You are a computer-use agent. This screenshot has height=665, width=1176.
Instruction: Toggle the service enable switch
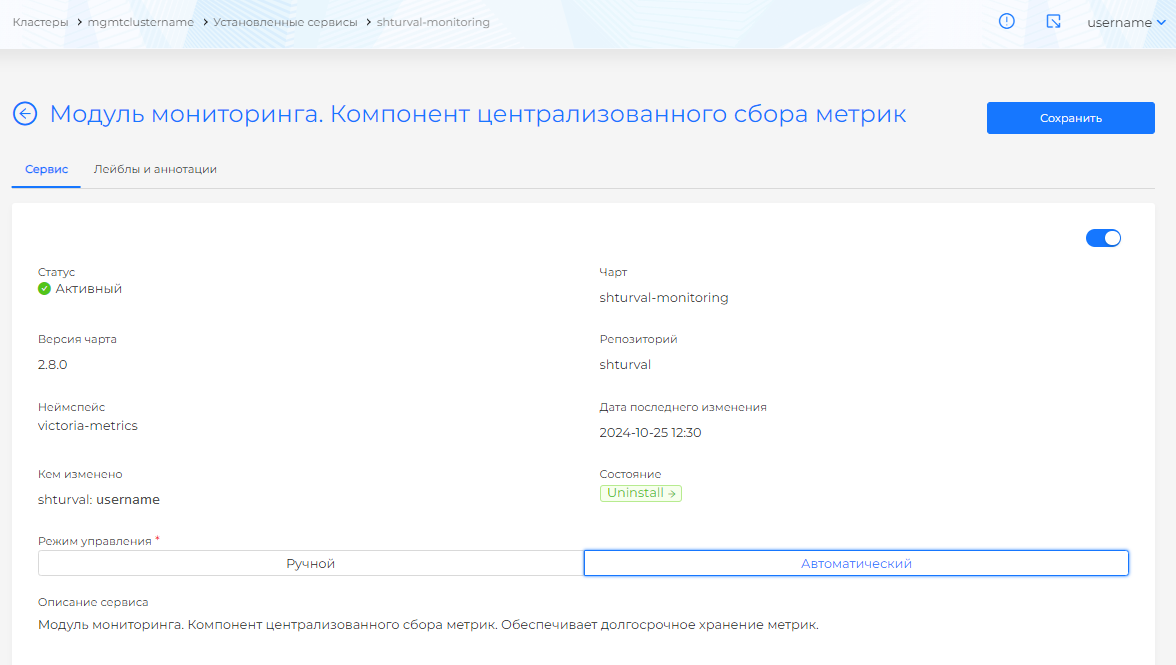click(x=1103, y=238)
